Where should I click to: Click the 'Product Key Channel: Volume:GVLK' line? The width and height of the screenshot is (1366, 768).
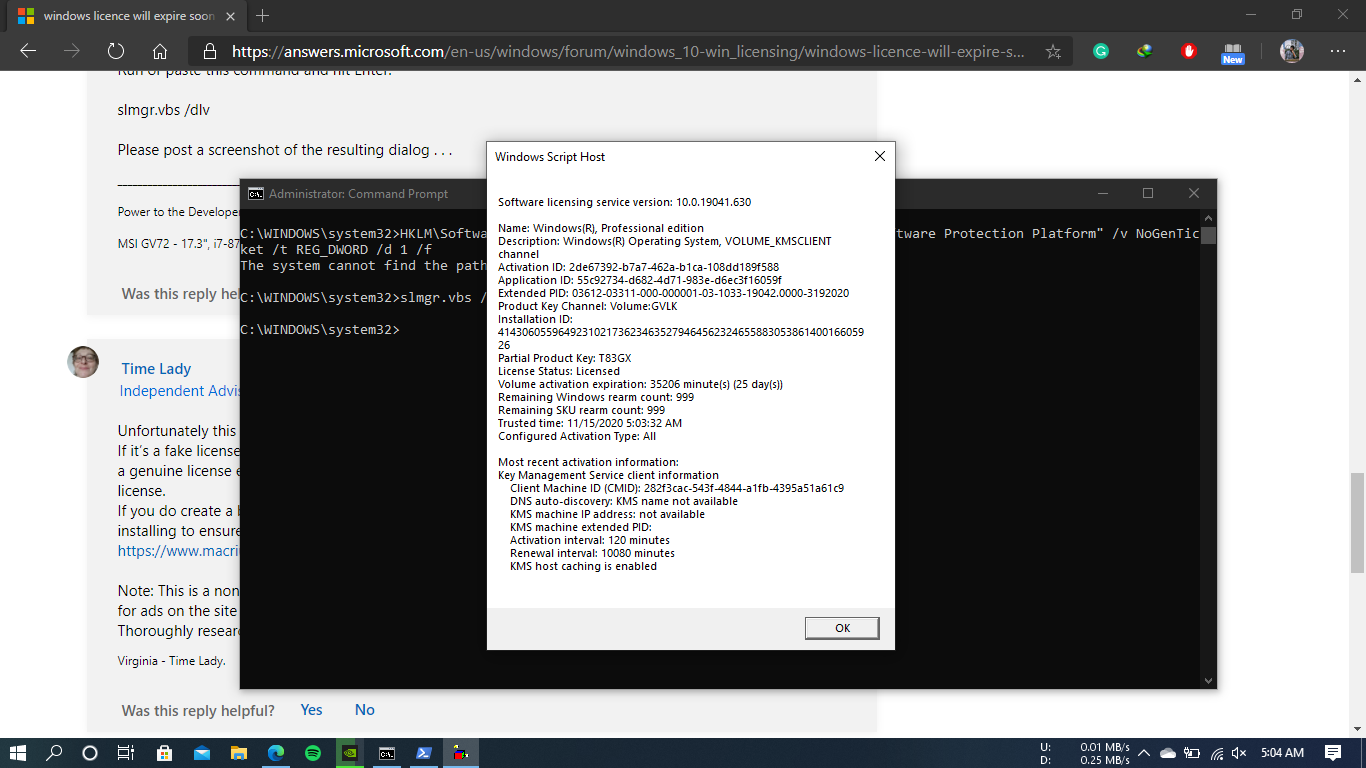[588, 306]
